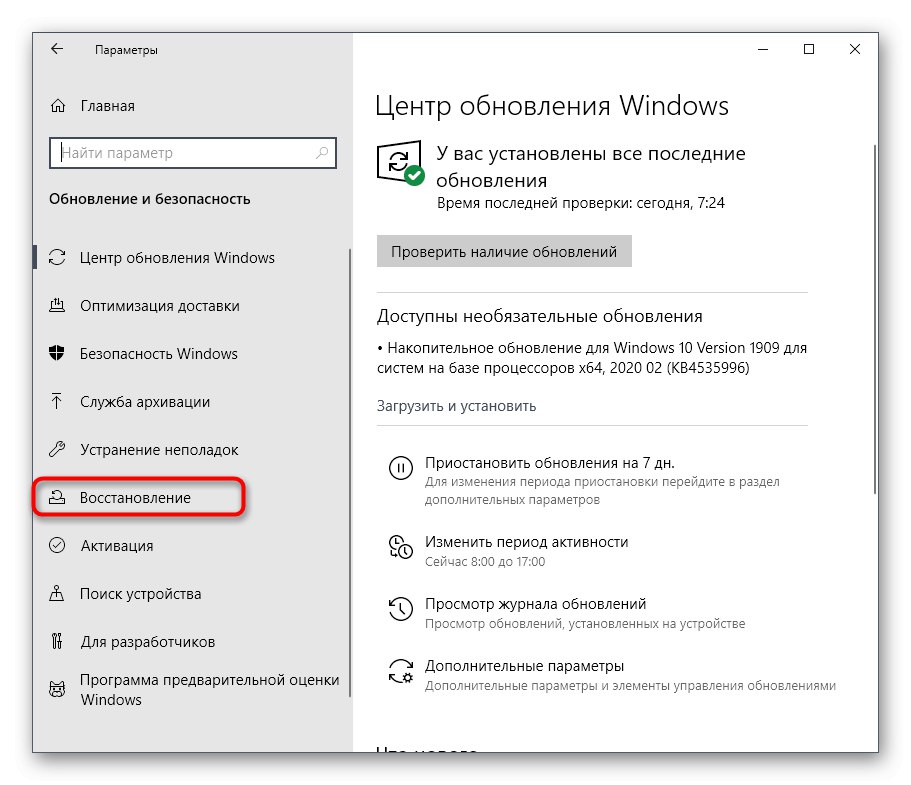Select the Устранение неполадок wrench icon
The height and width of the screenshot is (785, 911).
pos(57,449)
